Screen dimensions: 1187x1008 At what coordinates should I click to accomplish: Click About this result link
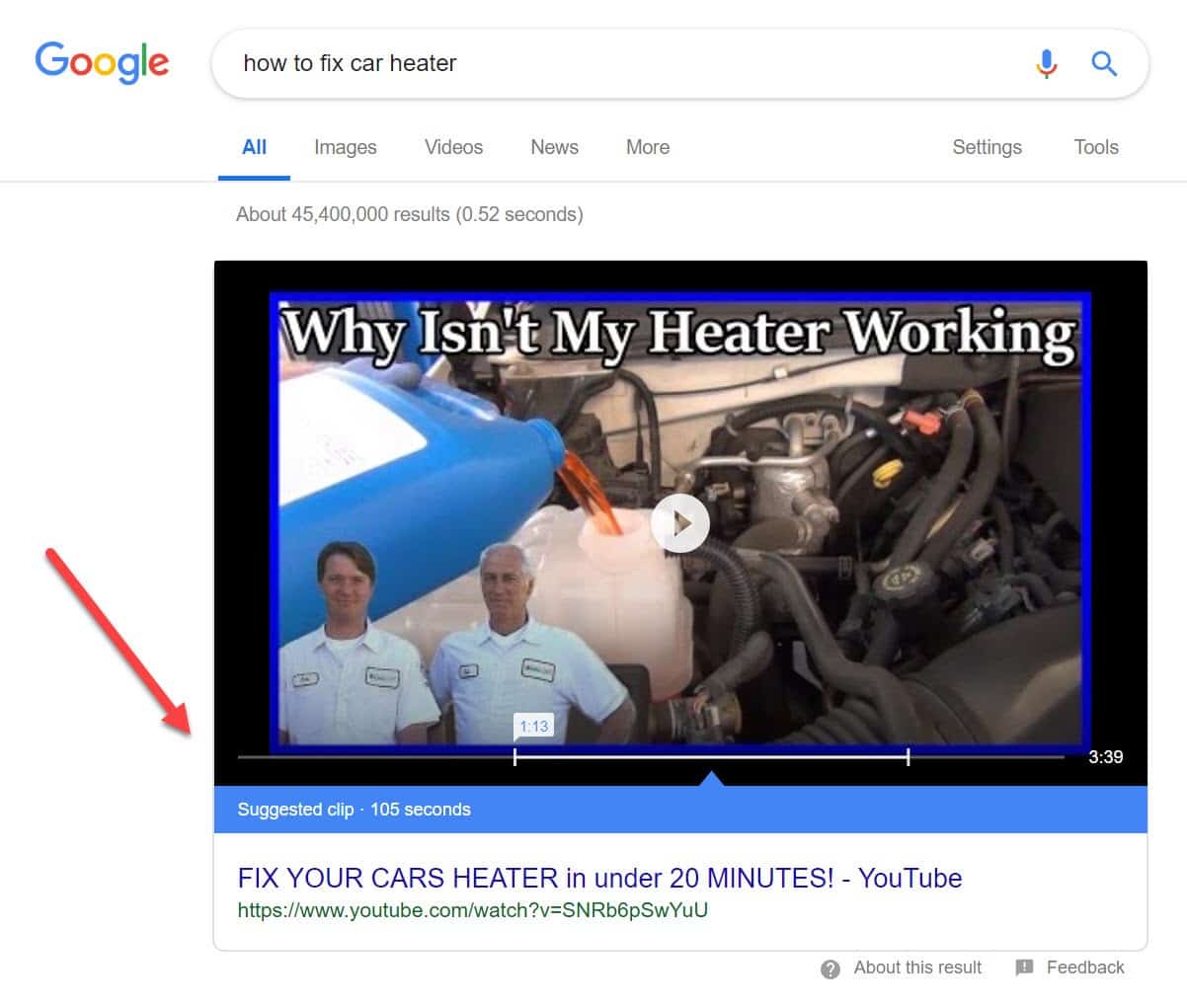(x=917, y=968)
